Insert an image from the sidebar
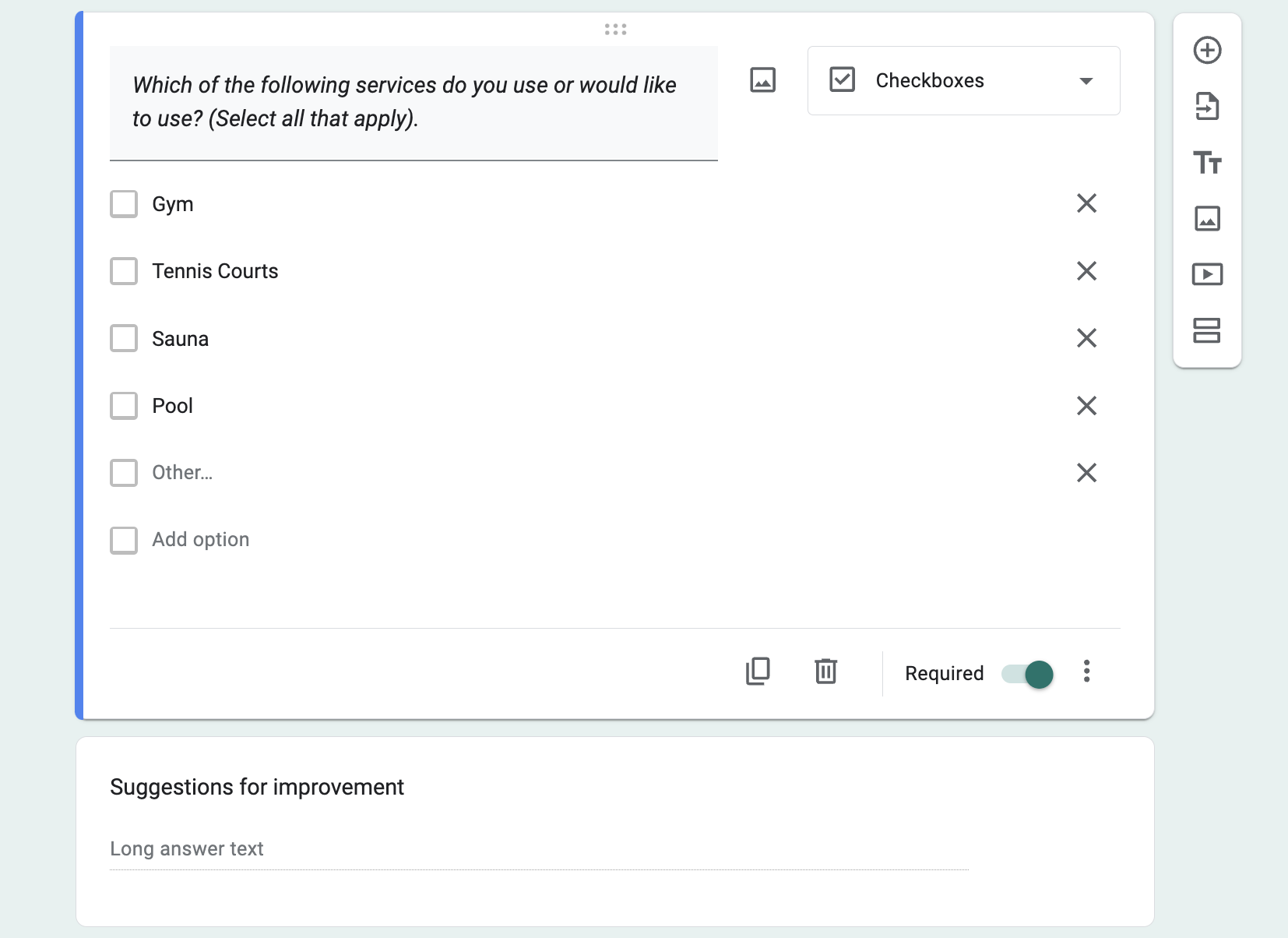The height and width of the screenshot is (938, 1288). tap(1207, 219)
